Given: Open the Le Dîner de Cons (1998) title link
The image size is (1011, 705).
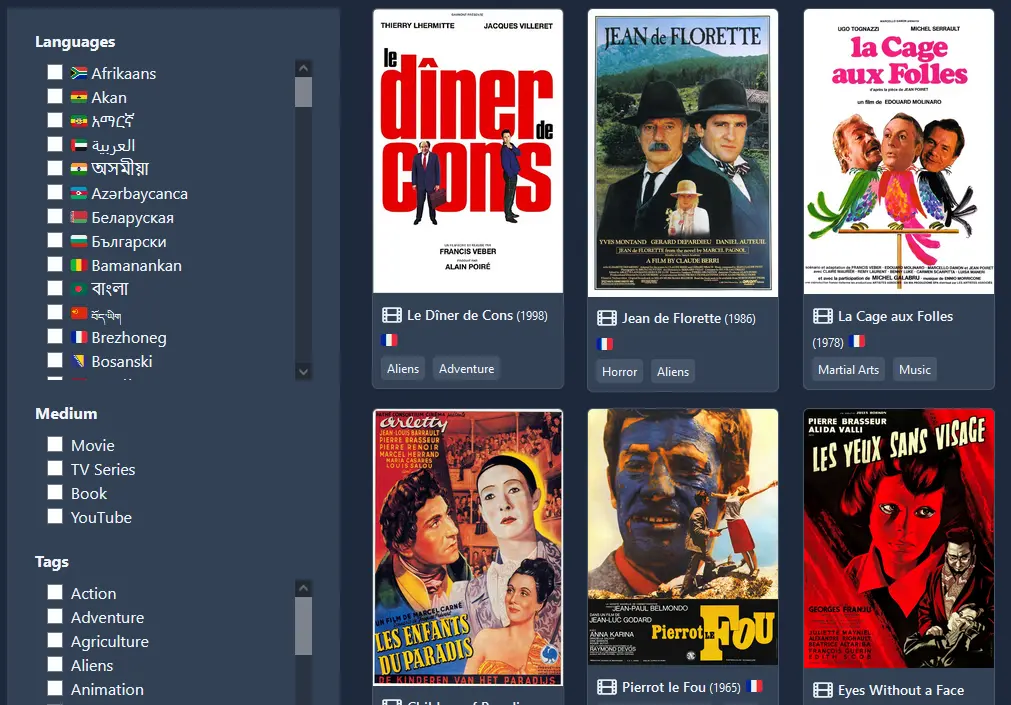Looking at the screenshot, I should click(x=477, y=315).
